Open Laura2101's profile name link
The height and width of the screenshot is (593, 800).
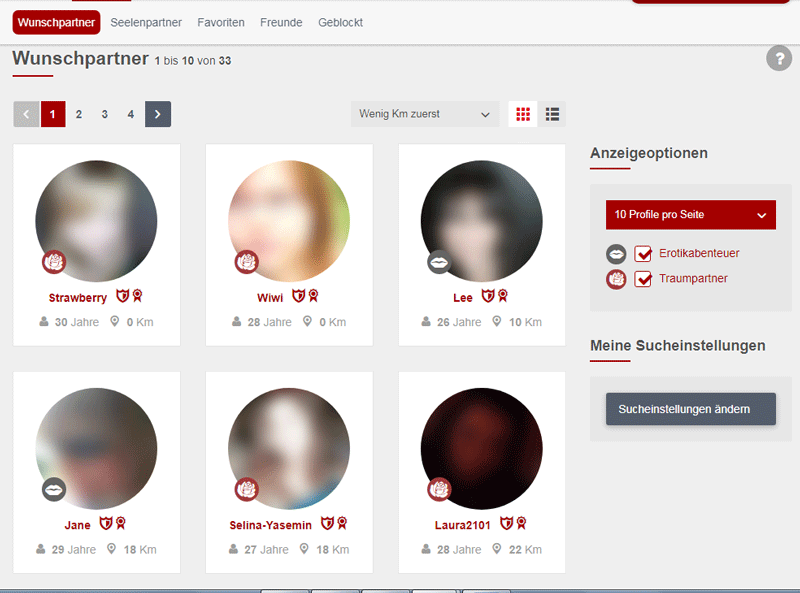pyautogui.click(x=462, y=525)
